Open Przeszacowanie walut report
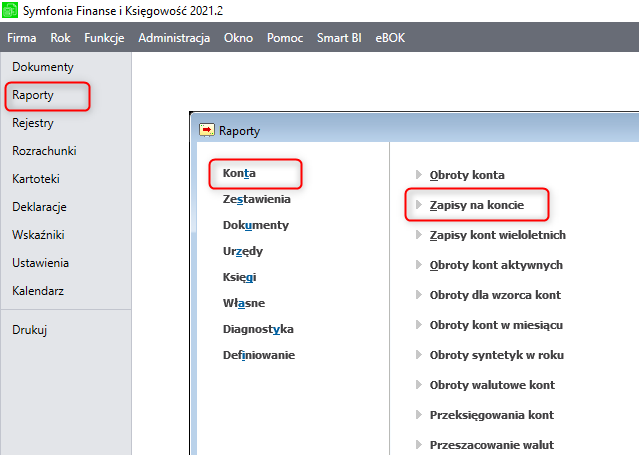Image resolution: width=639 pixels, height=455 pixels. (x=491, y=445)
